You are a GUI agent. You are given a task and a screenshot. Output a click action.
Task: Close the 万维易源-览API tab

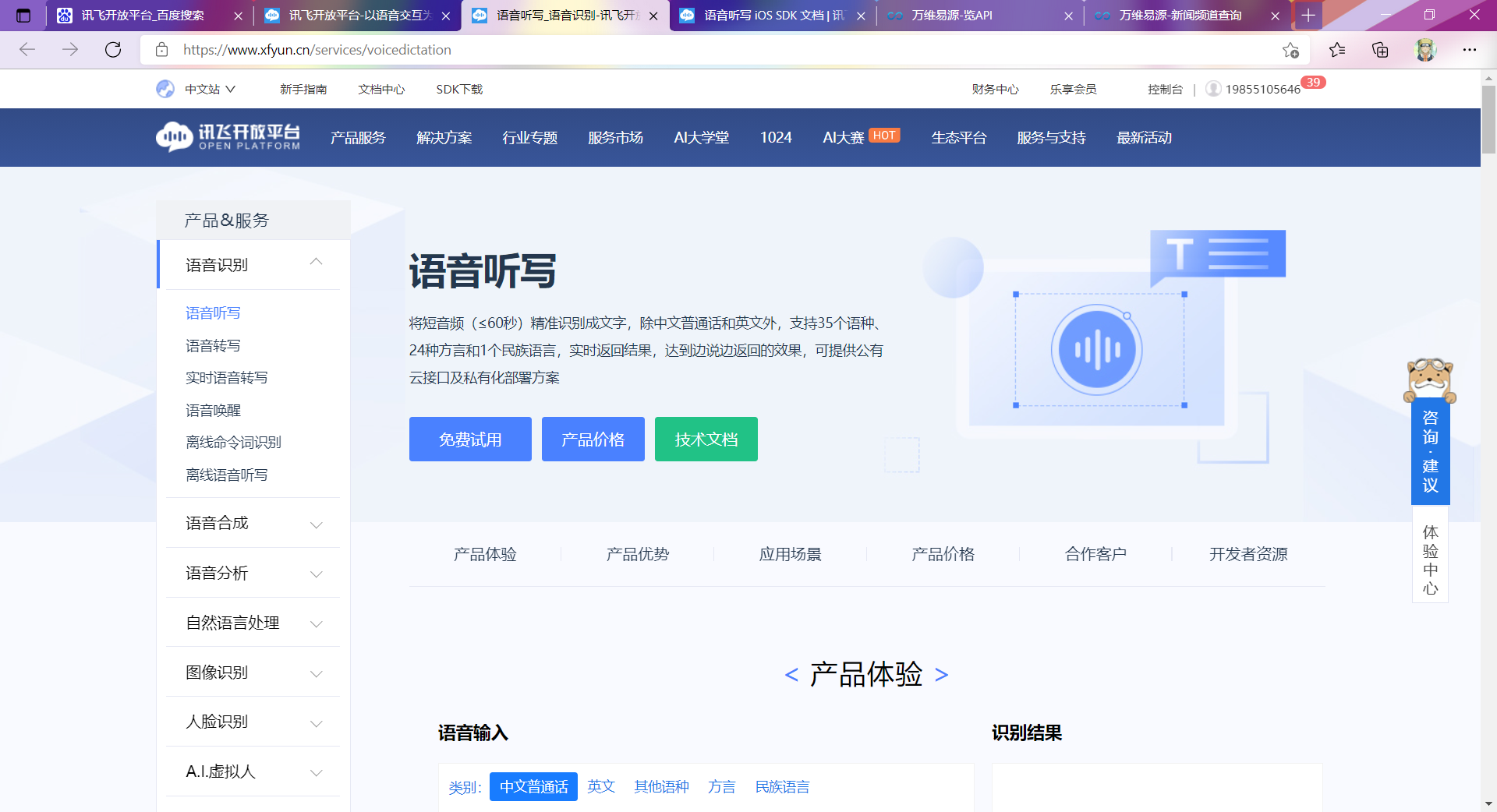pos(1068,16)
